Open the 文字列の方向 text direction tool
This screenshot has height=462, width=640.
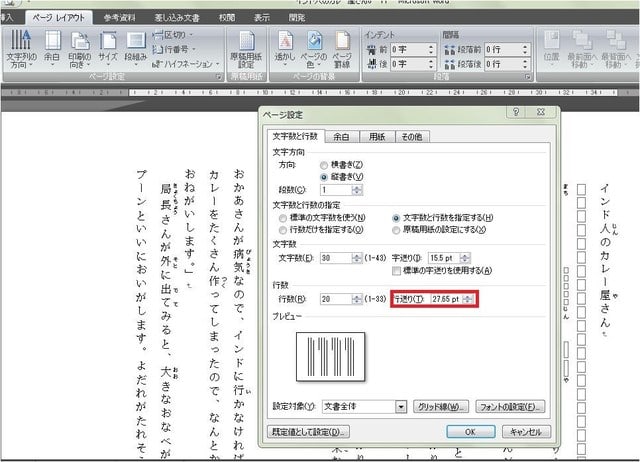click(21, 50)
